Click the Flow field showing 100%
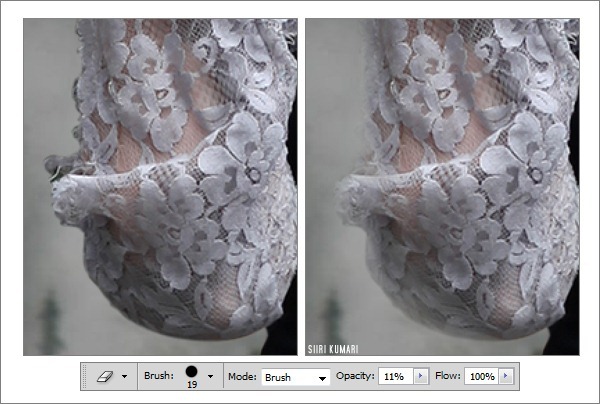Viewport: 600px width, 404px height. coord(481,377)
